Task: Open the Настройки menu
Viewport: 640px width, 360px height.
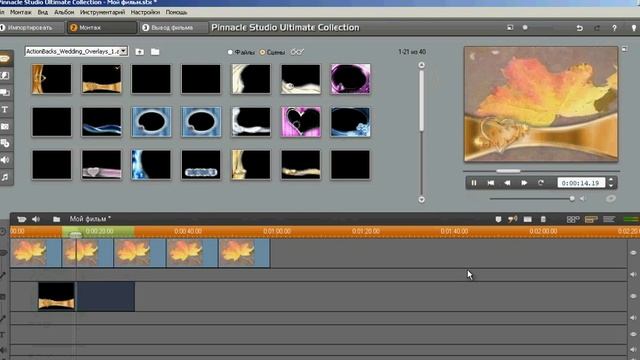Action: pyautogui.click(x=145, y=12)
